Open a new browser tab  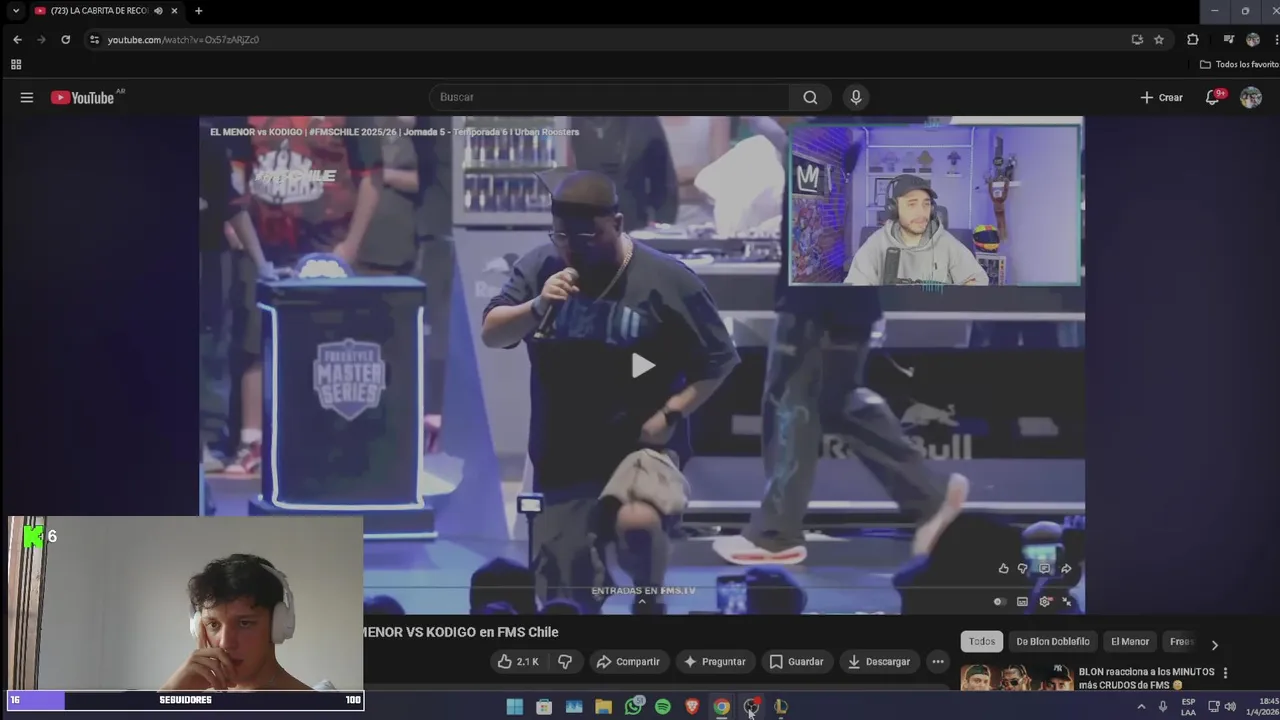198,11
